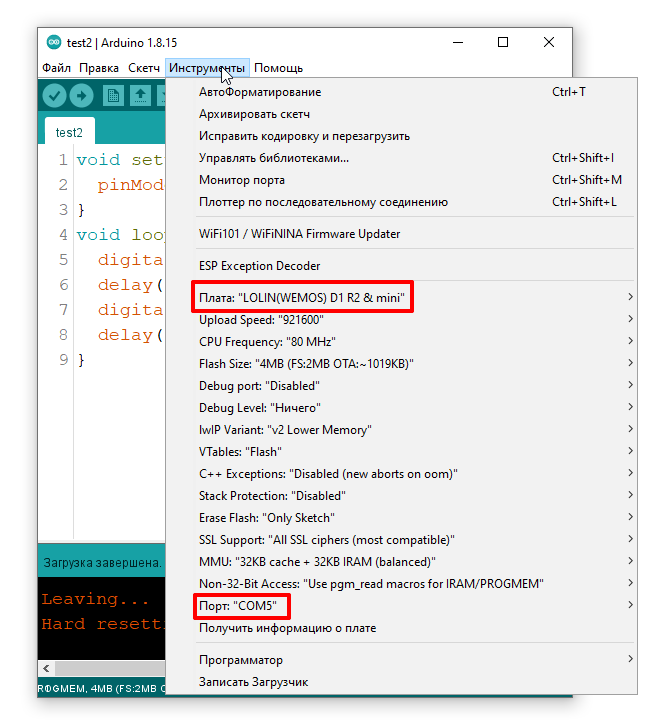Screen dimensions: 665x727
Task: Open the Скетч menu
Action: (x=144, y=68)
